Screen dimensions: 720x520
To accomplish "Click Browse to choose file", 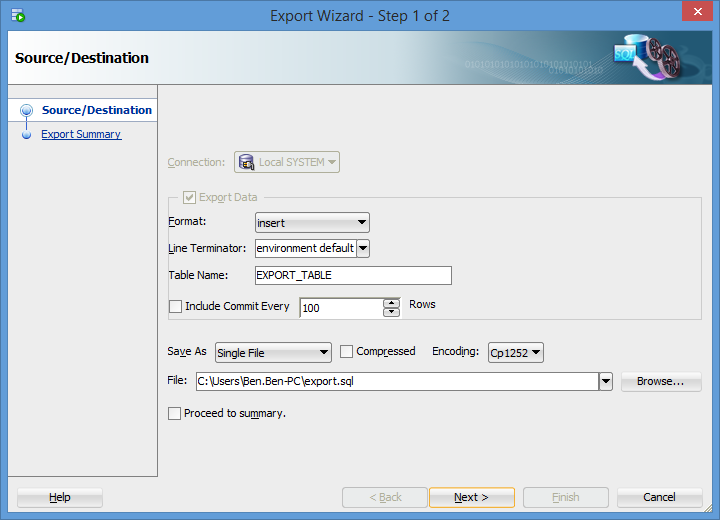I will (660, 381).
